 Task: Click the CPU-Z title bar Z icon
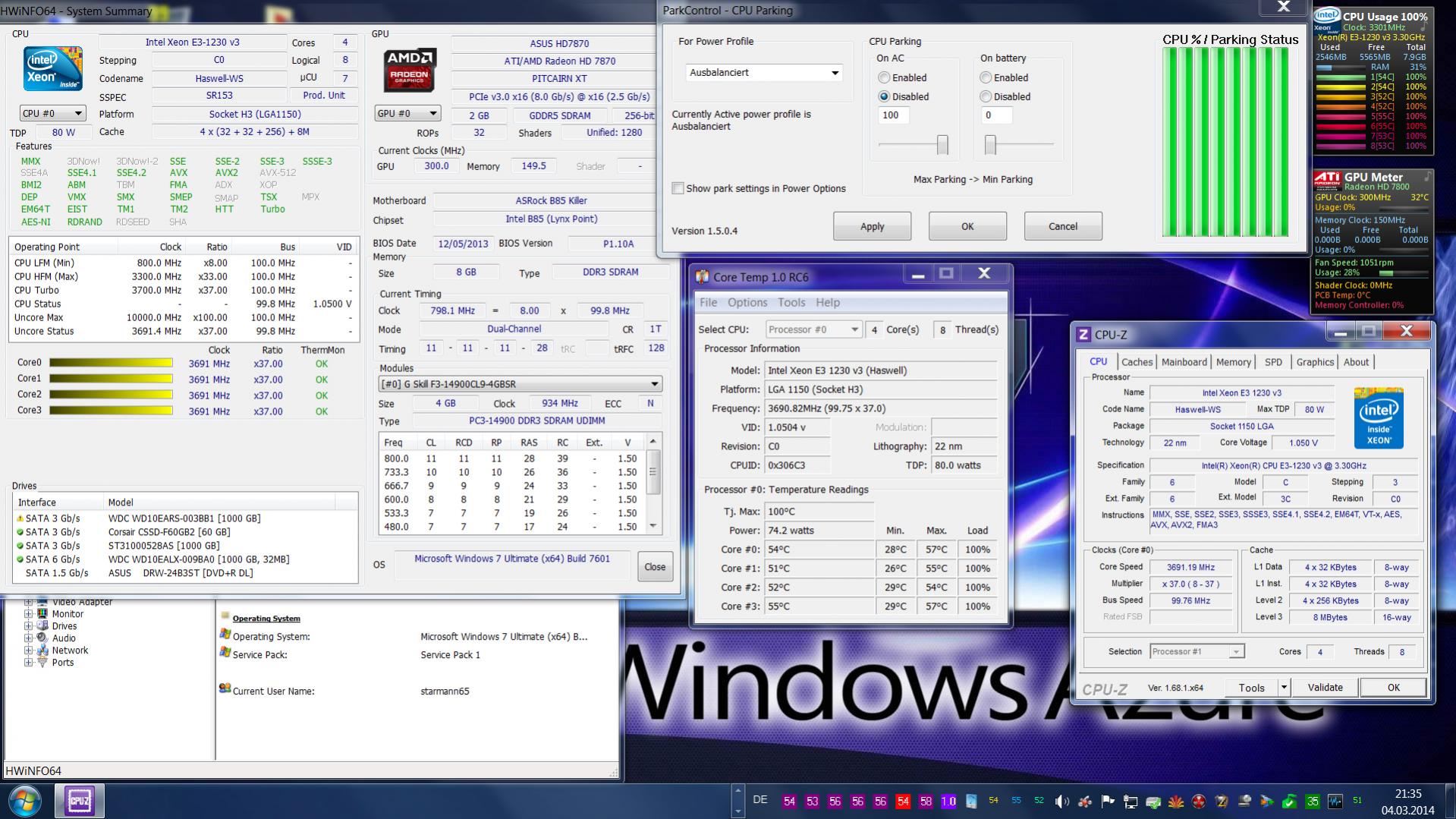click(x=1084, y=335)
